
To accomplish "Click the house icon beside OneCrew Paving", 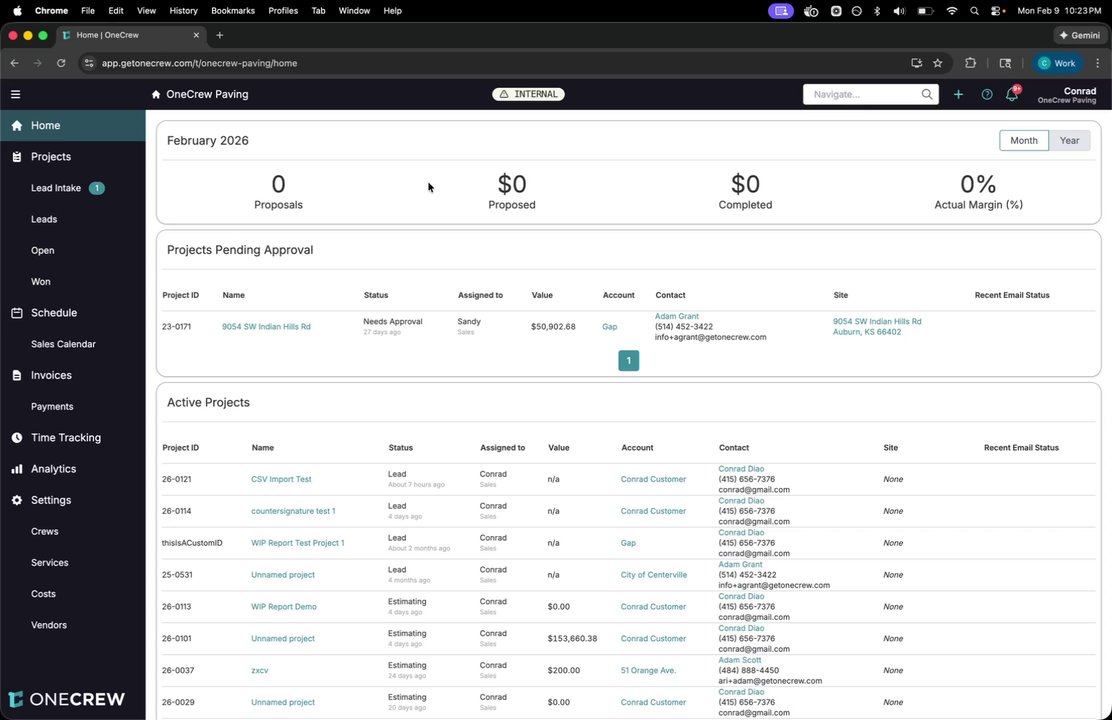I will click(156, 94).
